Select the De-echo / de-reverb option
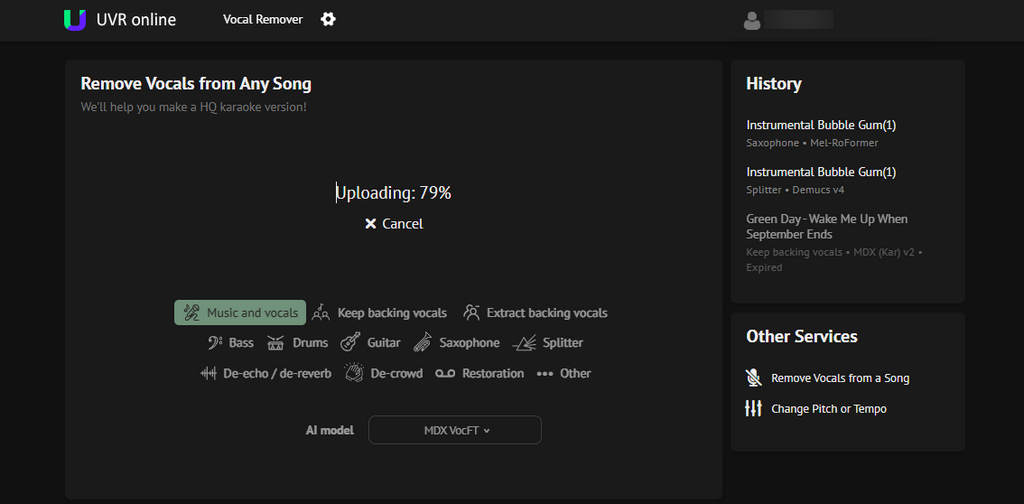Screen dimensions: 1024x504 pos(265,373)
